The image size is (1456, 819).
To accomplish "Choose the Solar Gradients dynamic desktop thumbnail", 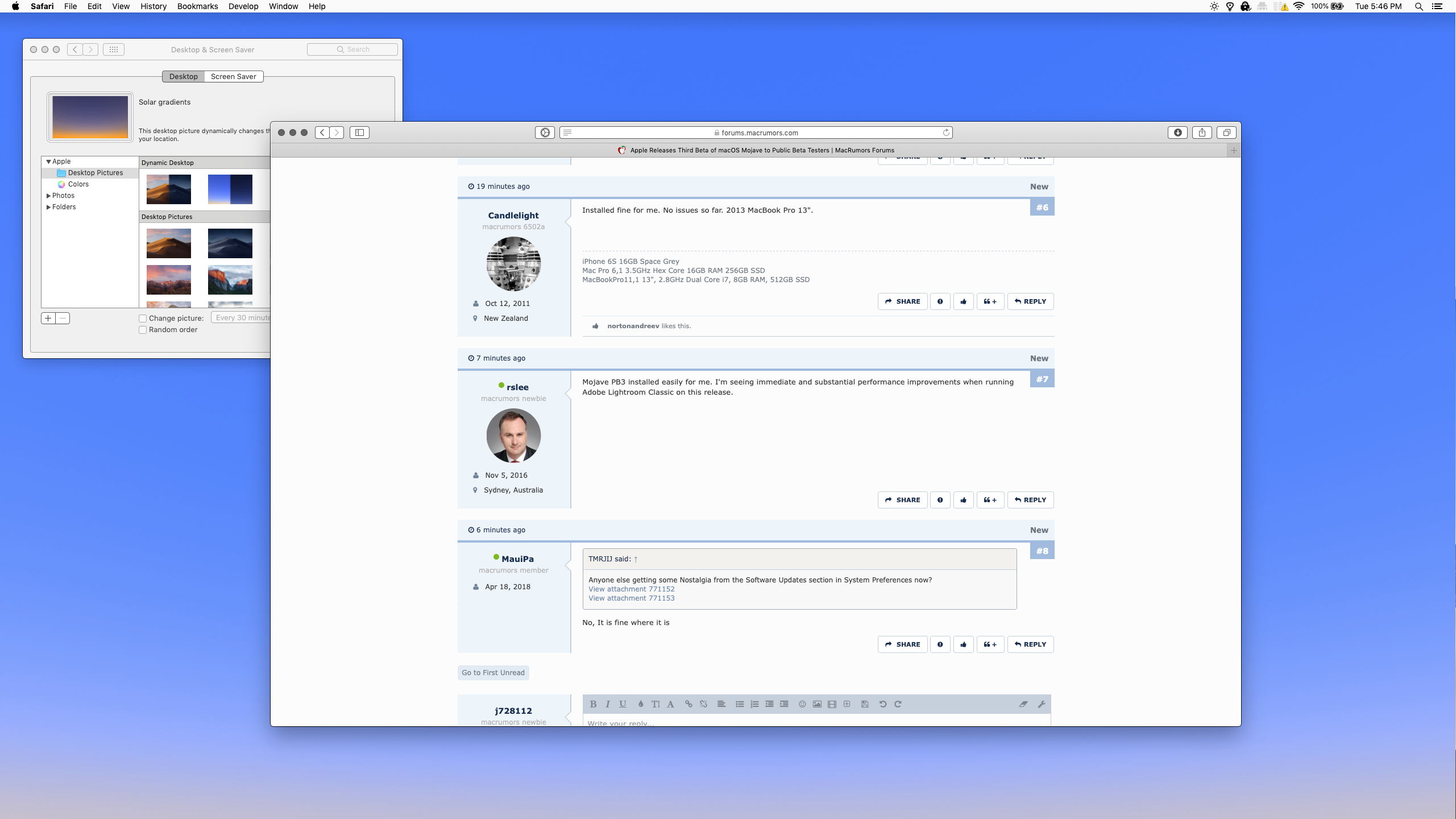I will [x=230, y=189].
